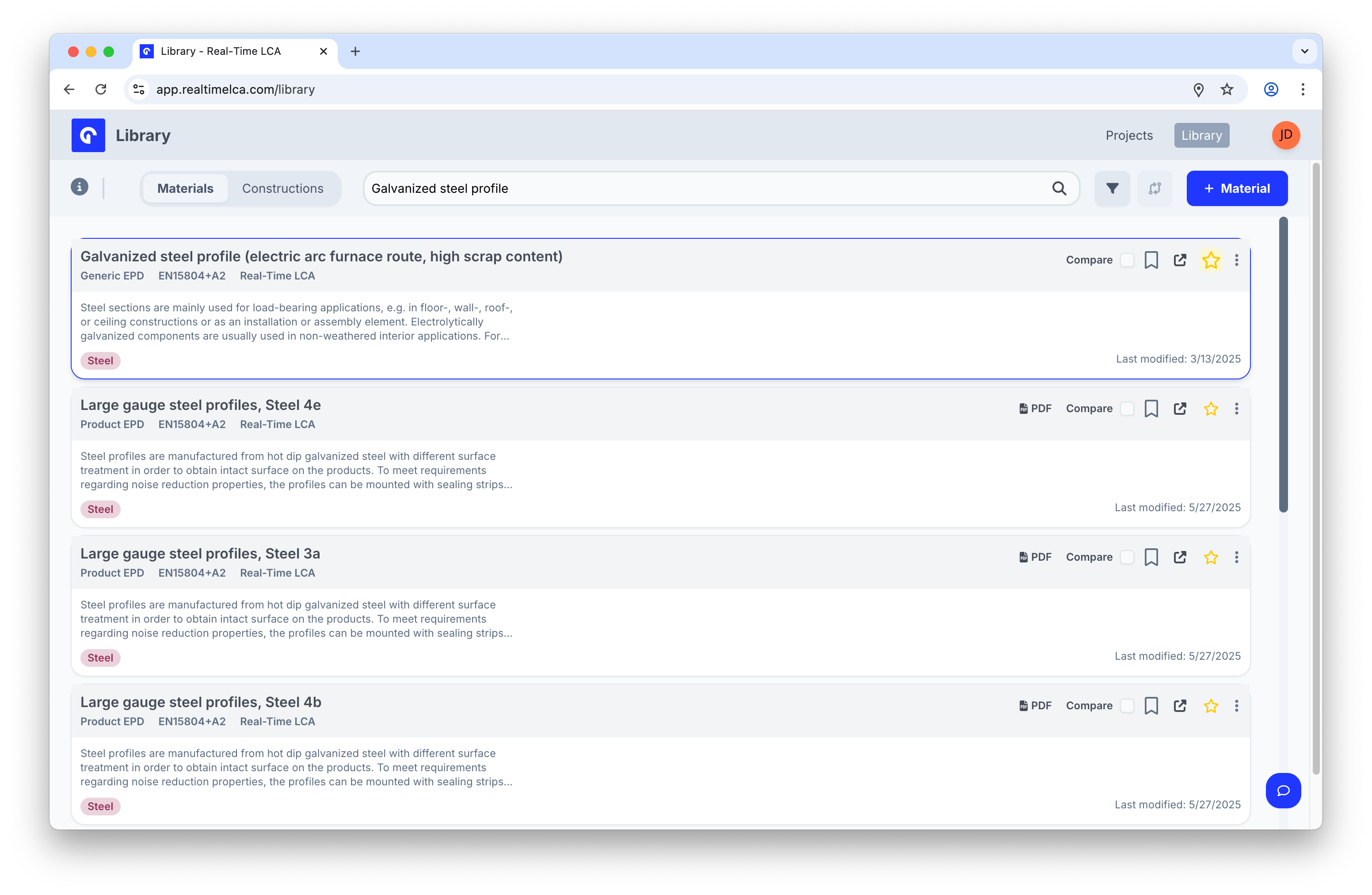This screenshot has width=1372, height=895.
Task: Open the filter funnel button
Action: pos(1112,188)
